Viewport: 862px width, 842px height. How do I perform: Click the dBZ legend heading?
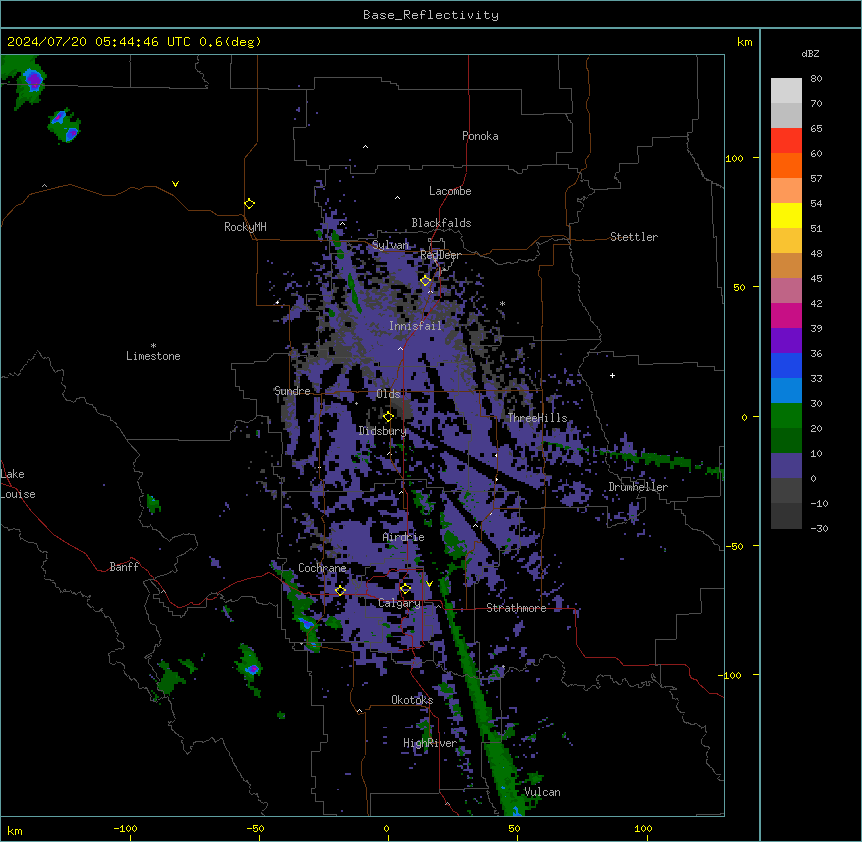tap(810, 53)
